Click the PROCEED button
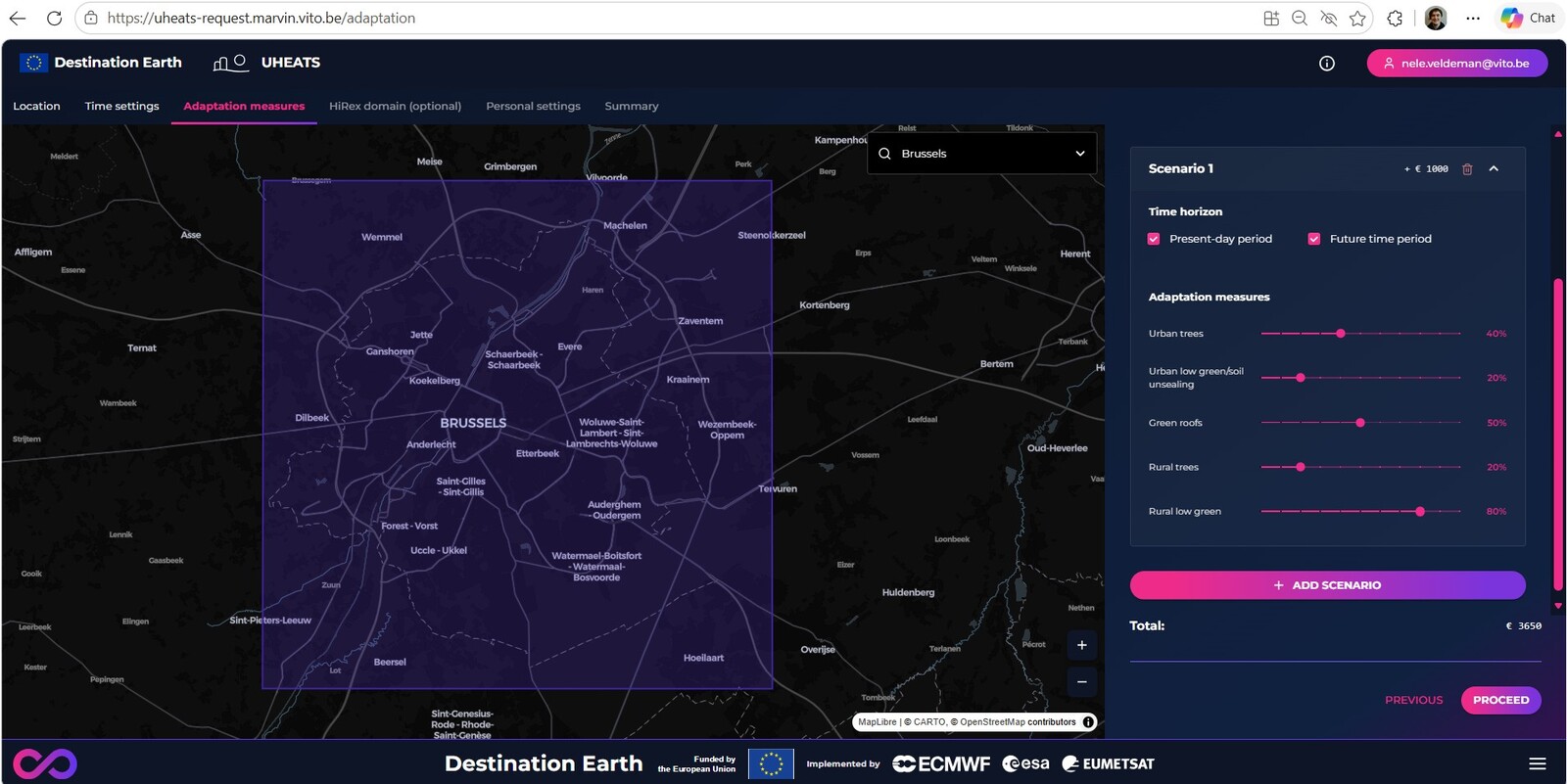This screenshot has width=1567, height=784. (x=1501, y=700)
